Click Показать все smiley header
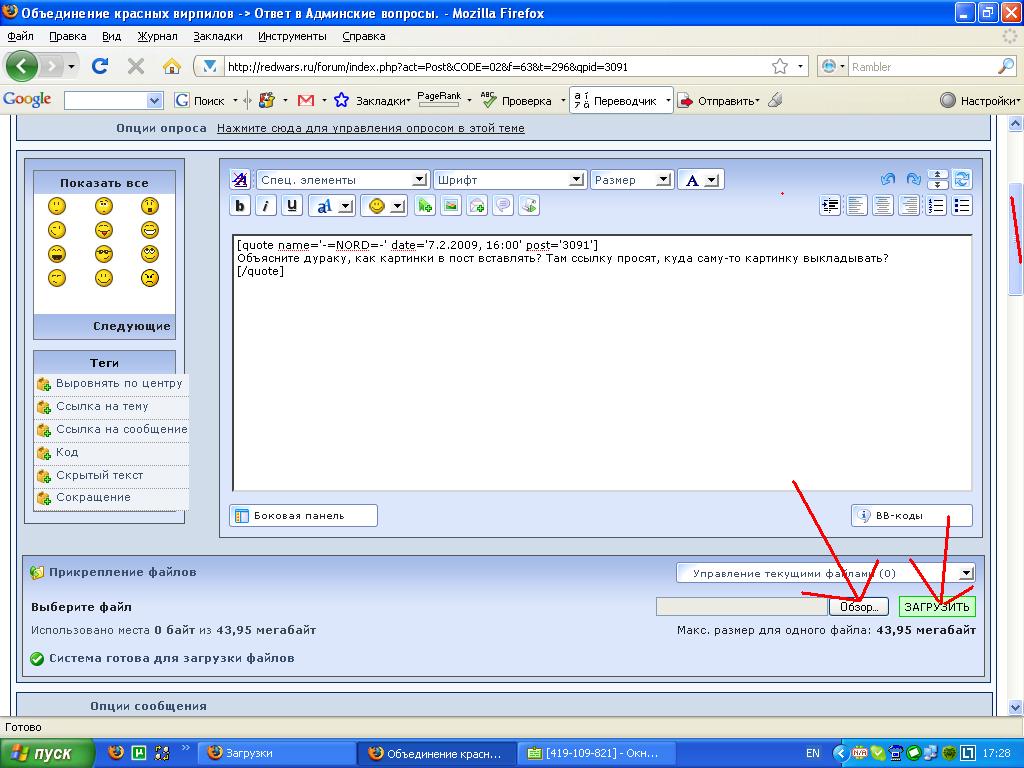Viewport: 1024px width, 768px height. click(x=104, y=183)
